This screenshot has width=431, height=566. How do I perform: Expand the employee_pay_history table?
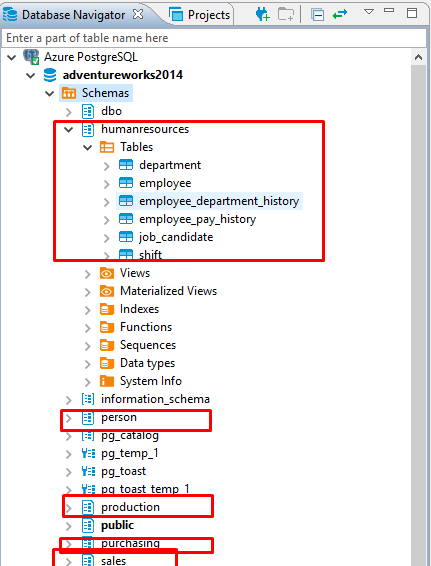point(106,220)
